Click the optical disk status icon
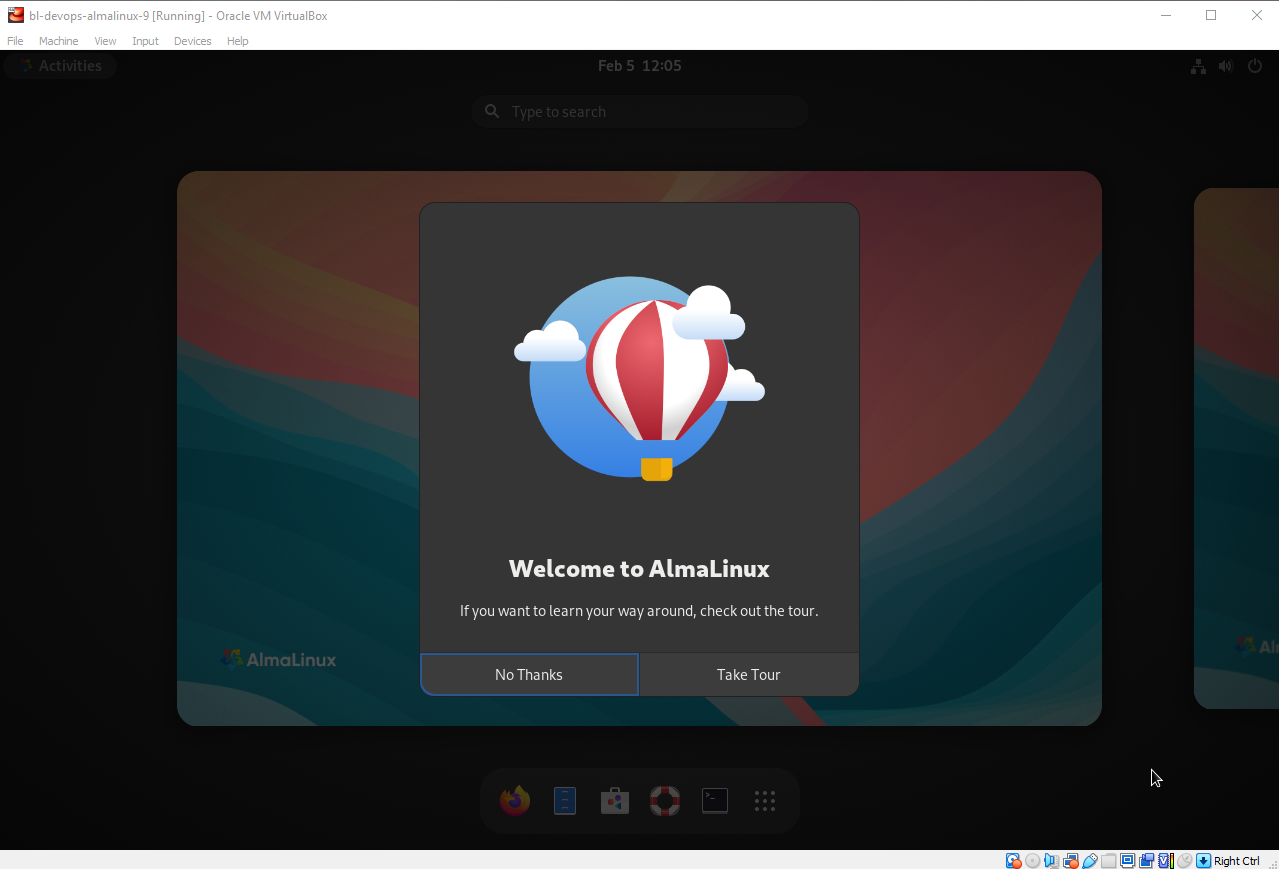This screenshot has height=869, width=1279. 1032,860
